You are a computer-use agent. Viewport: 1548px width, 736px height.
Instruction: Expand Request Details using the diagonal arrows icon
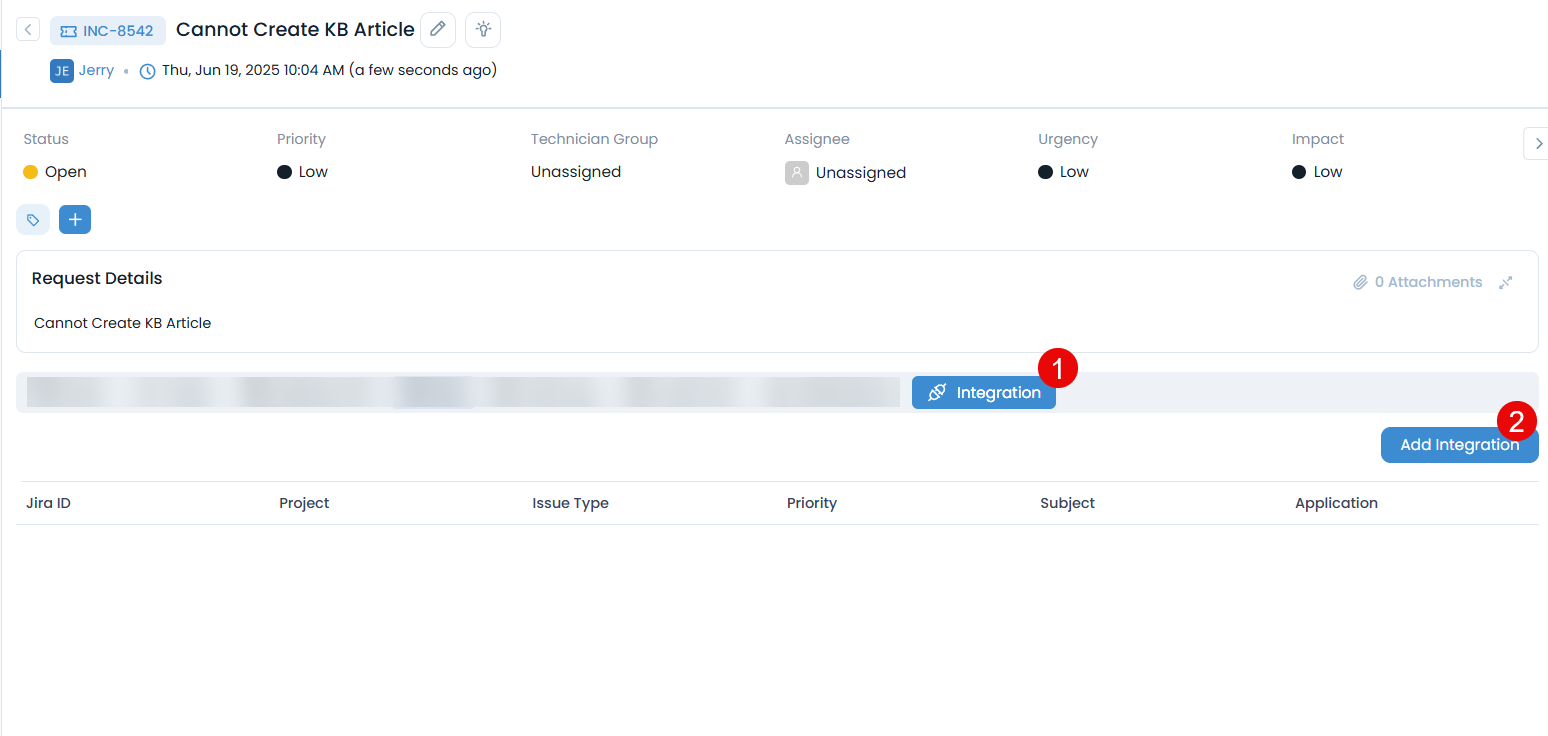1505,282
